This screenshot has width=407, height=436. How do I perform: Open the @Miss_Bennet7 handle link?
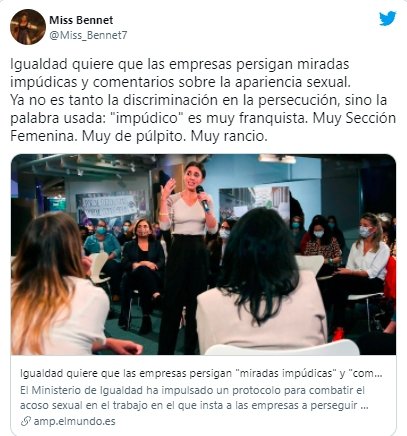point(88,35)
